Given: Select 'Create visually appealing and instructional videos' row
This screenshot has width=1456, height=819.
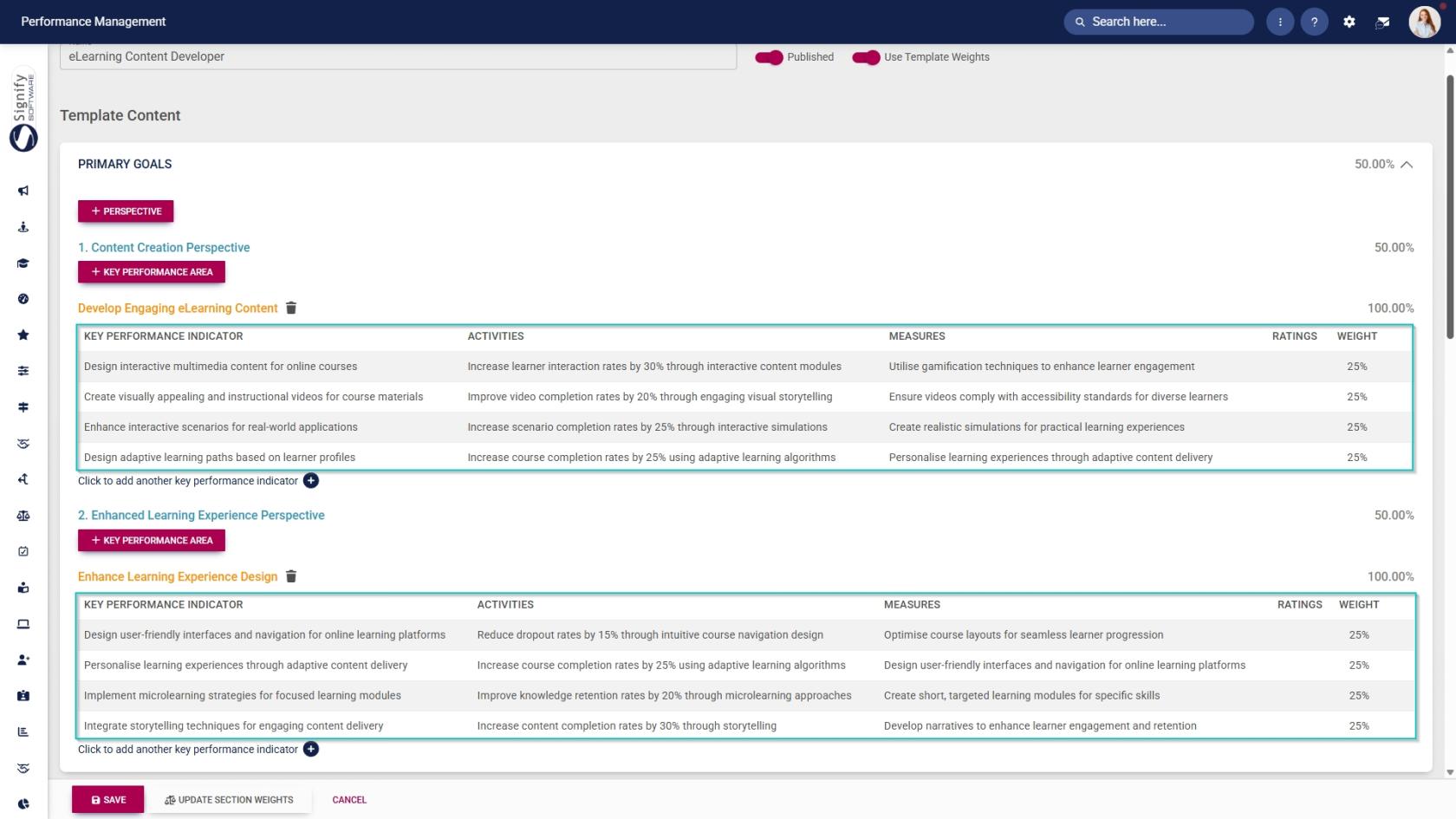Looking at the screenshot, I should click(x=745, y=397).
